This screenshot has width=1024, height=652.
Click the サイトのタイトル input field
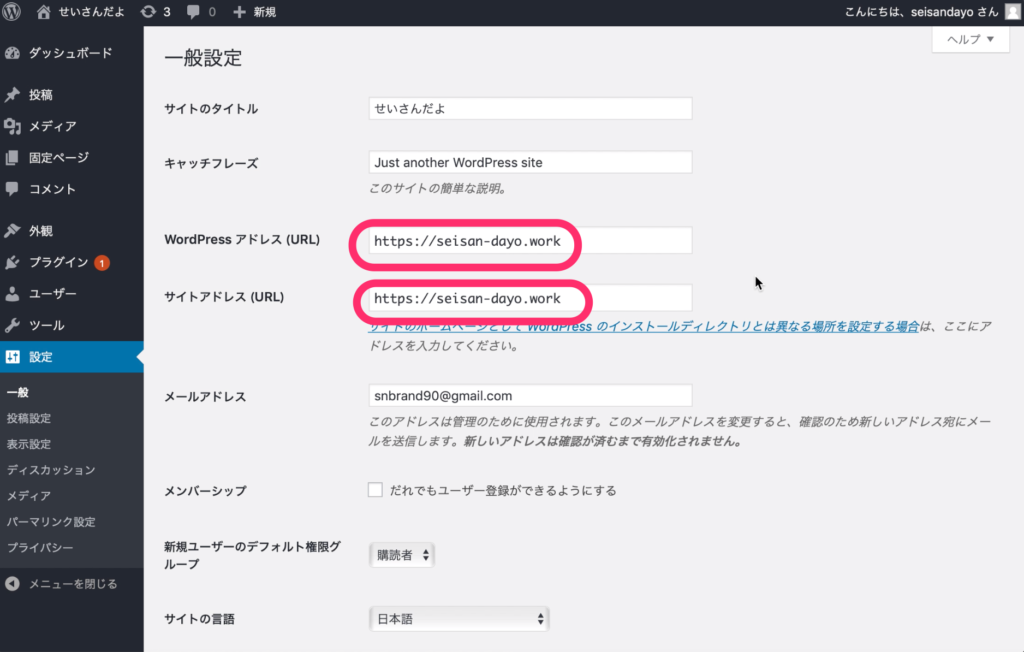[530, 108]
